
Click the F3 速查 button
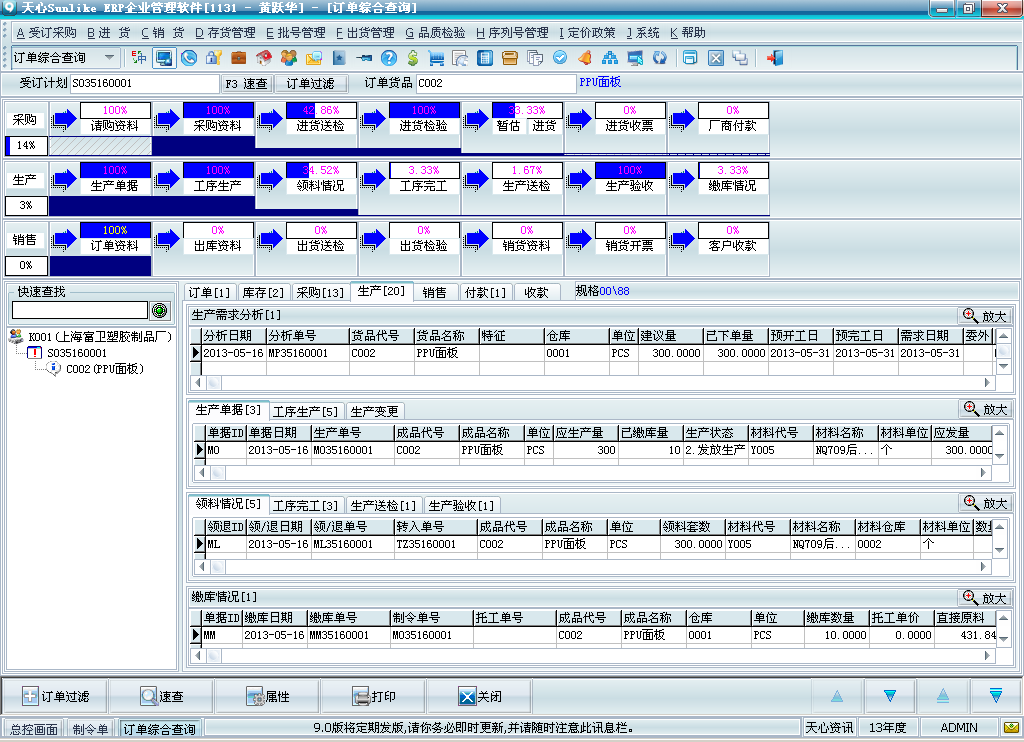(247, 83)
